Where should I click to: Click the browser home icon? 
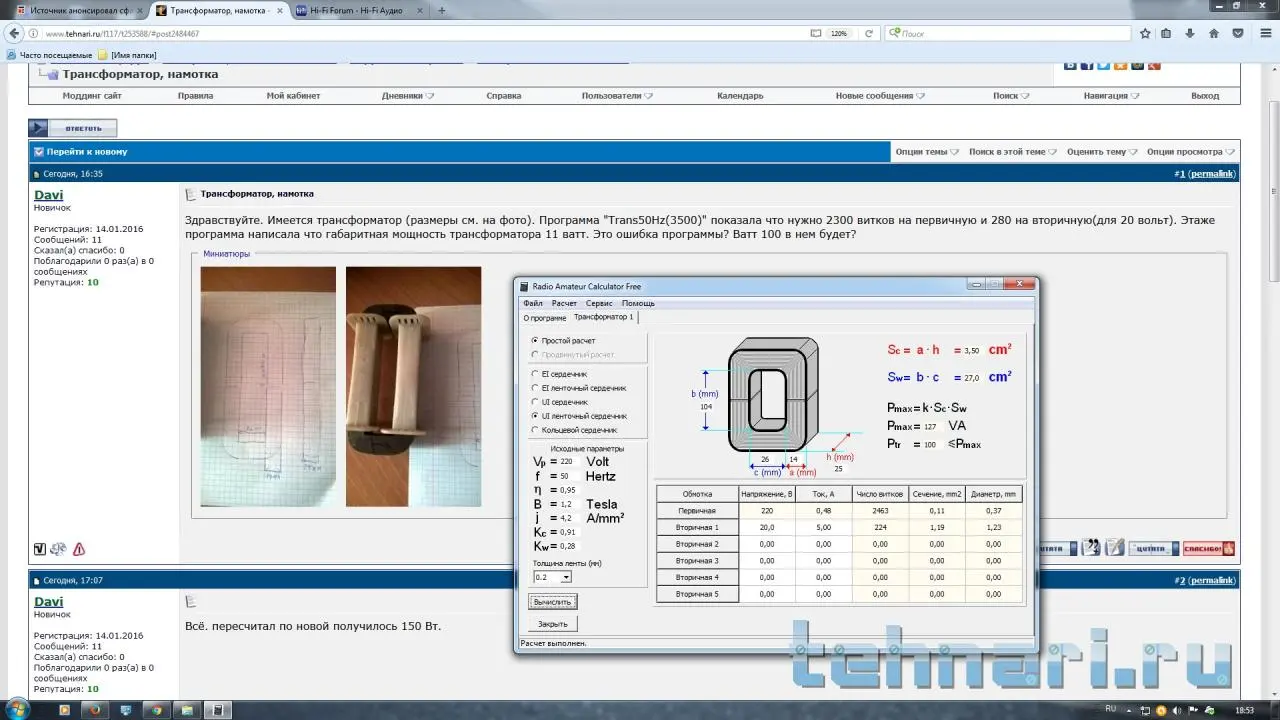tap(1214, 33)
